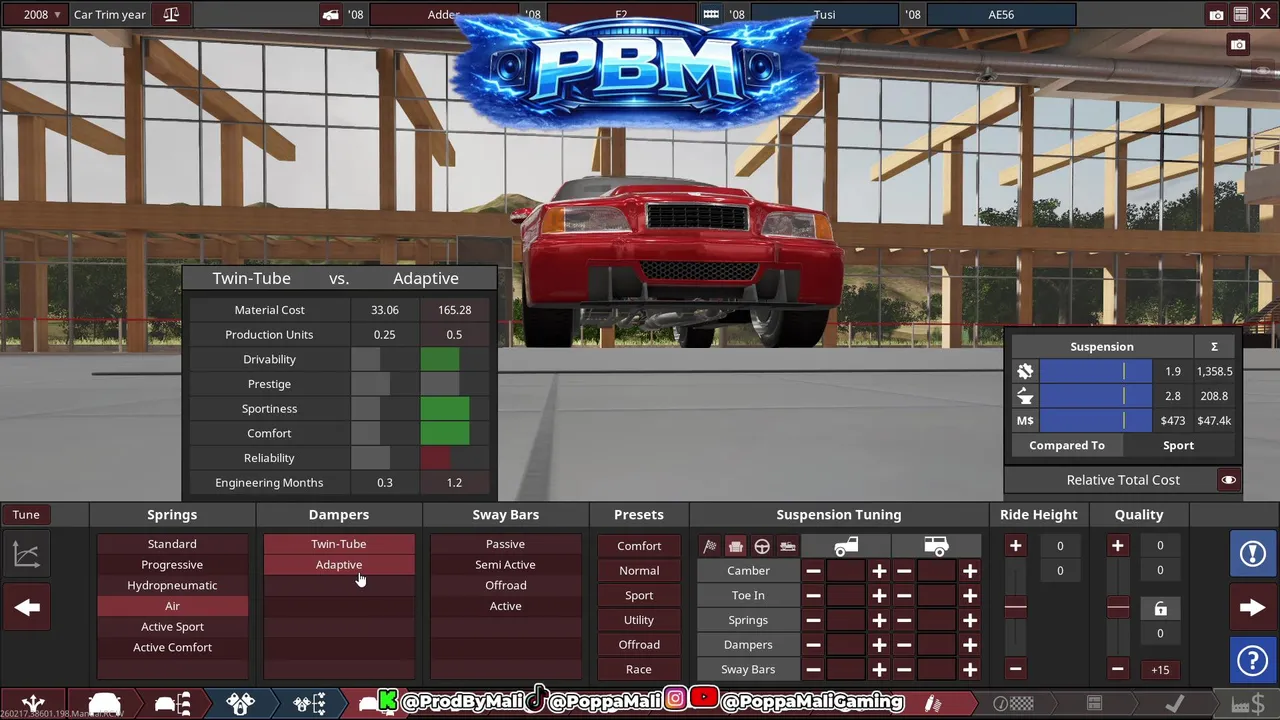Increase front Dampers with plus
The height and width of the screenshot is (720, 1280).
[x=879, y=645]
